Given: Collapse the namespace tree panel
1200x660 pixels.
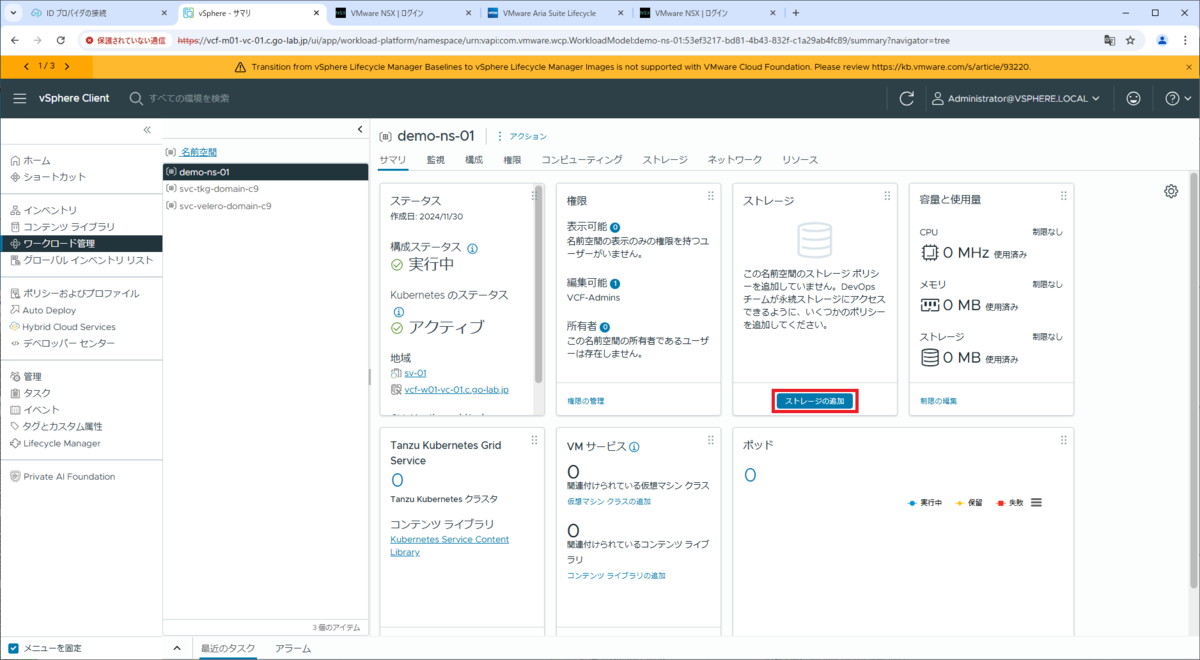Looking at the screenshot, I should [x=360, y=130].
